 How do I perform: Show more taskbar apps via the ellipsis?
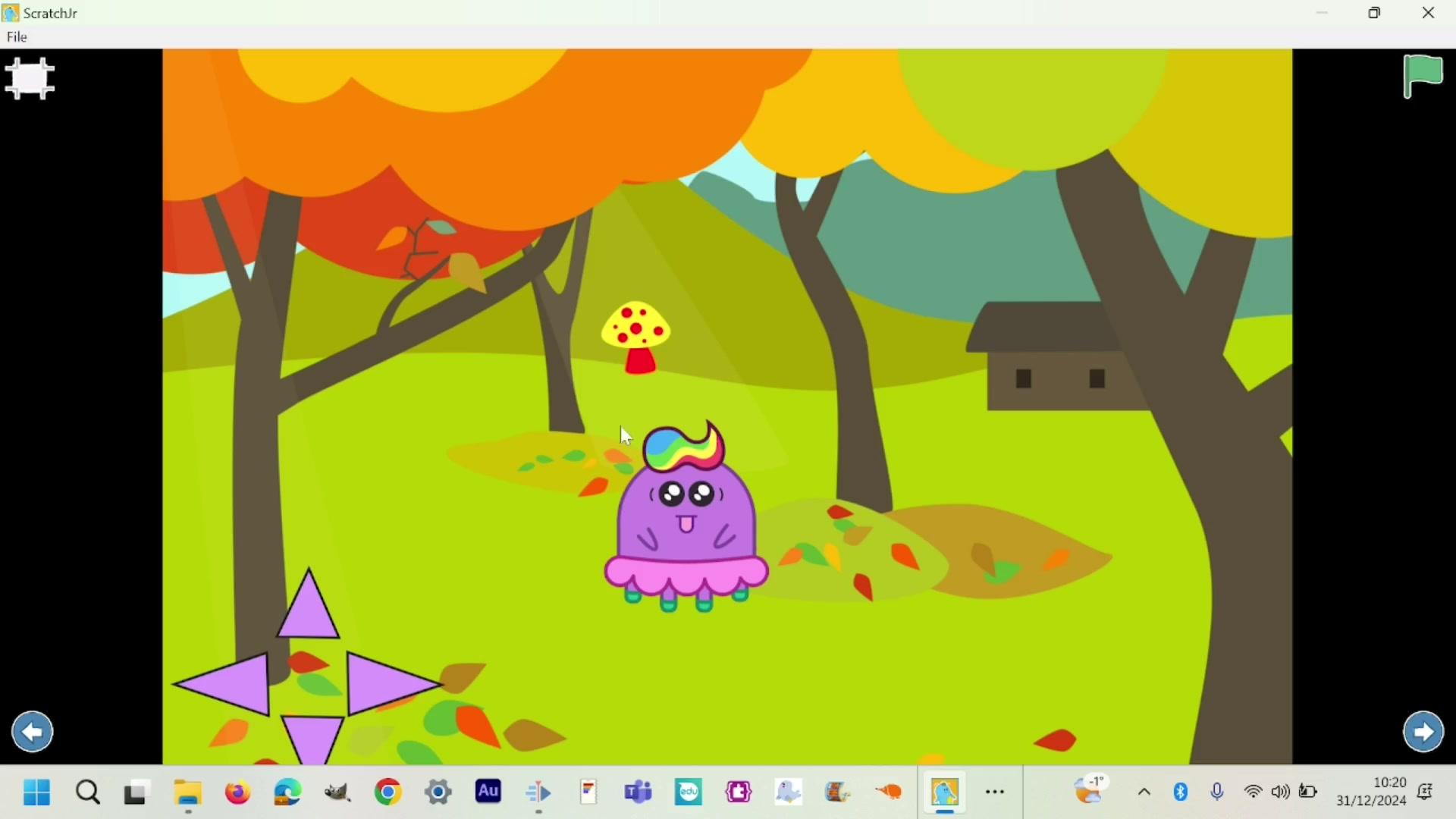pos(995,793)
